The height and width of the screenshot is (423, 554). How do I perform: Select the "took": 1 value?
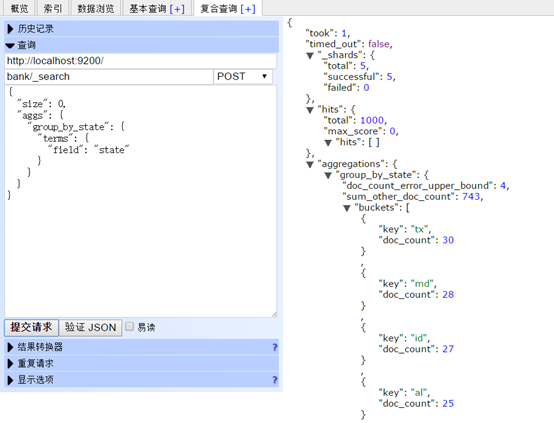click(344, 33)
